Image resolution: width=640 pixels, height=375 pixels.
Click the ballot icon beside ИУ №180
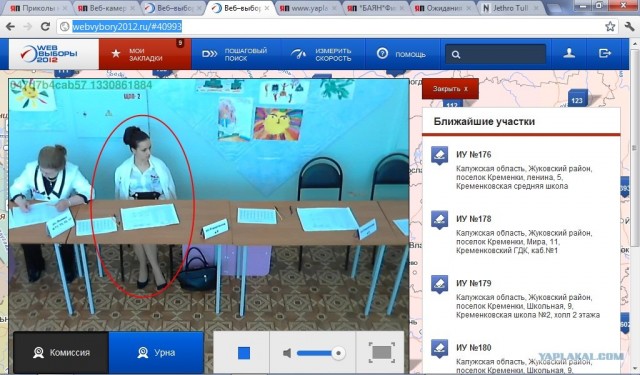click(440, 349)
